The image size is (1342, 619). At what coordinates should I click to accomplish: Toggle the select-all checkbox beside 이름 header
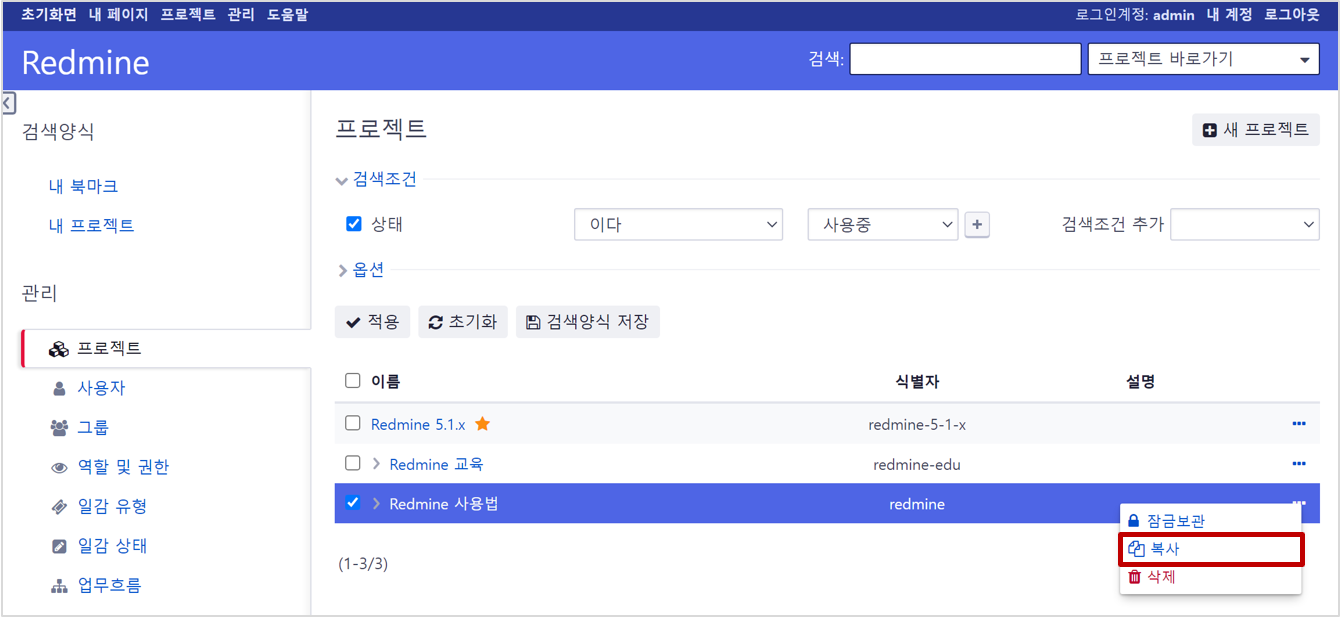(x=352, y=380)
